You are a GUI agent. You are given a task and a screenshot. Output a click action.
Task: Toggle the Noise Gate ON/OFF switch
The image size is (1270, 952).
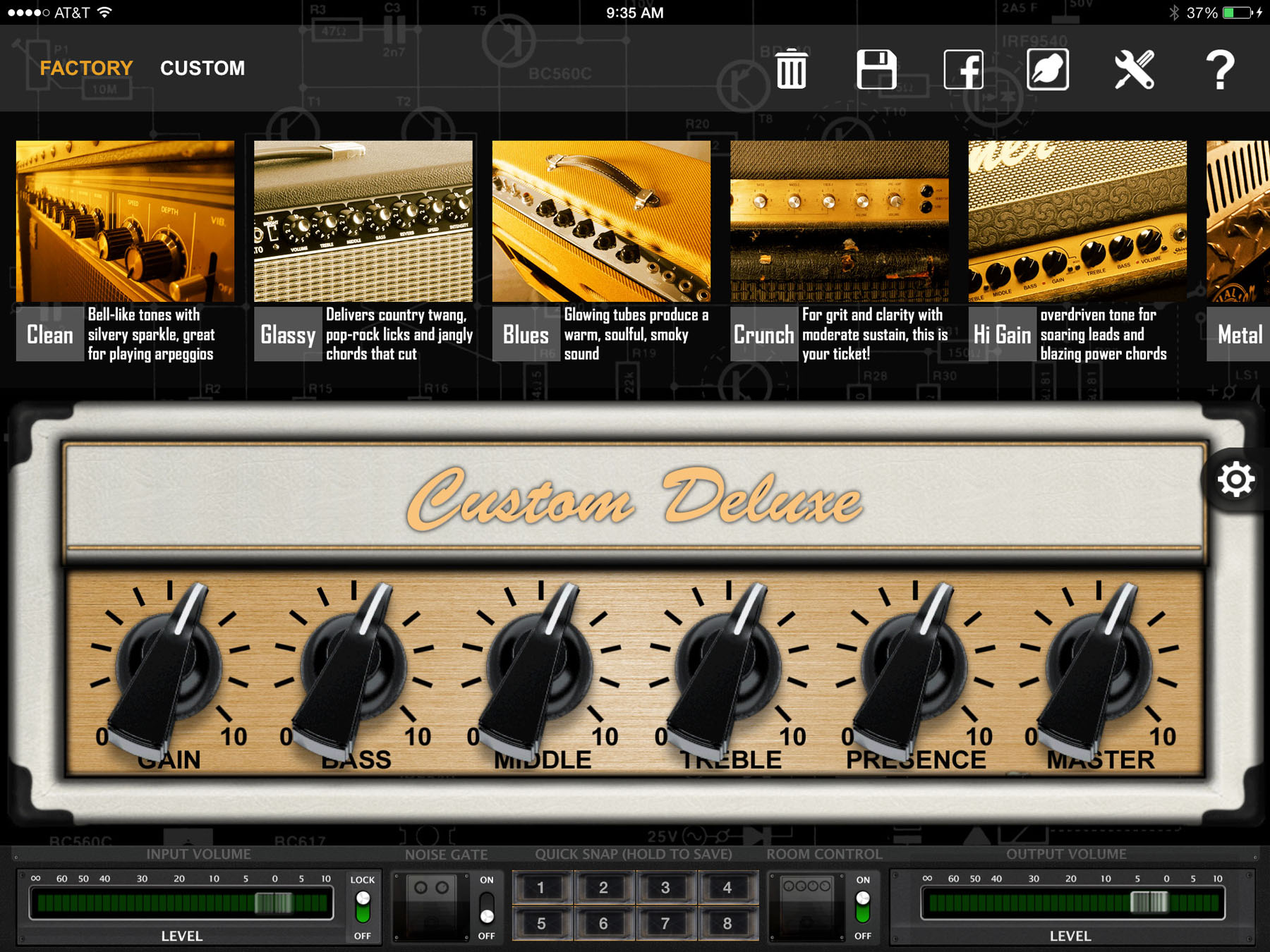coord(487,907)
